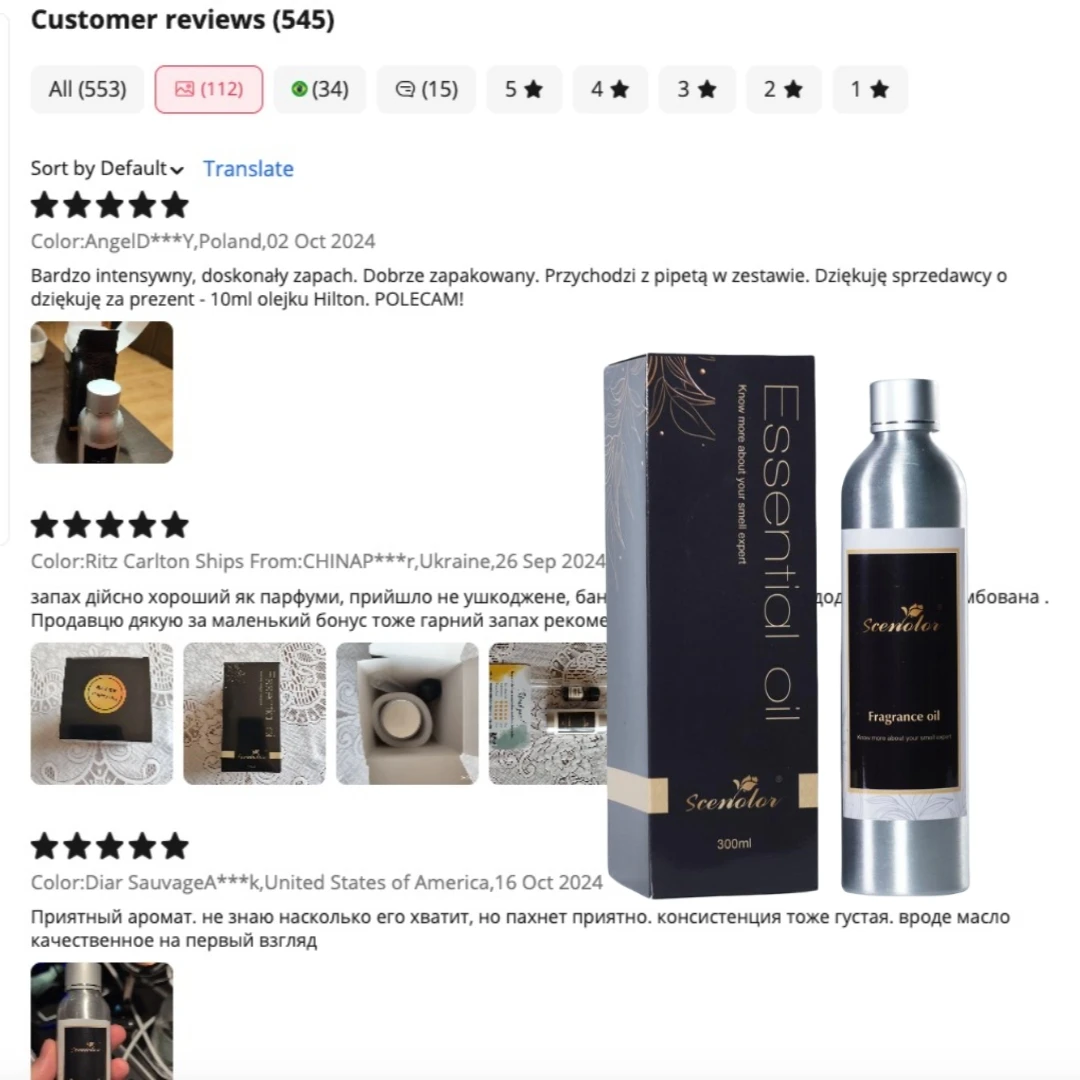The height and width of the screenshot is (1080, 1080).
Task: Open the Sort by Default dropdown
Action: pyautogui.click(x=107, y=169)
